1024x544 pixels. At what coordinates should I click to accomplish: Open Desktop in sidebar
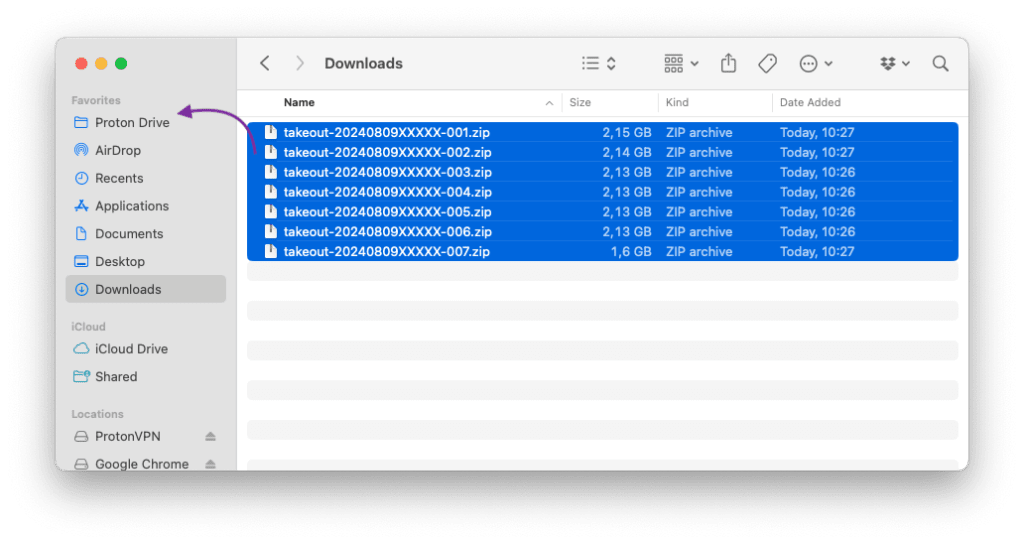[x=146, y=261]
